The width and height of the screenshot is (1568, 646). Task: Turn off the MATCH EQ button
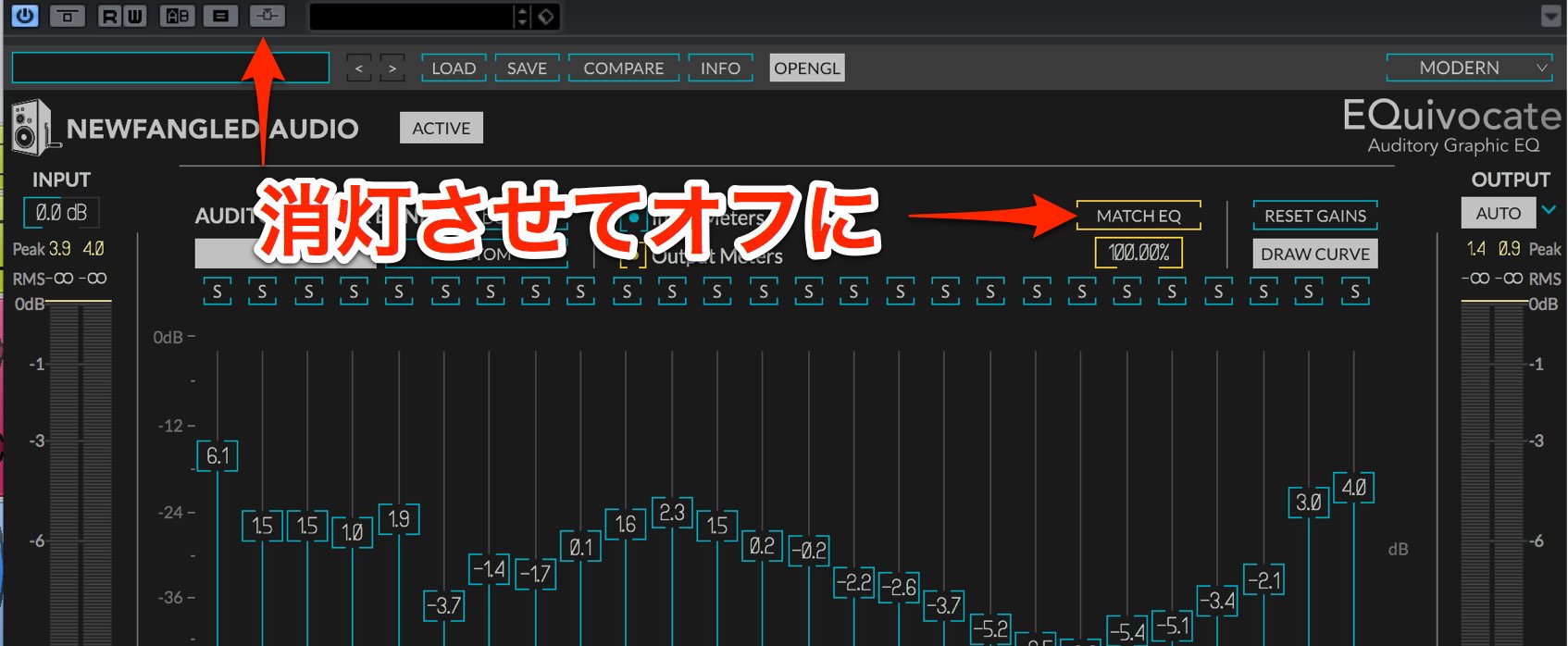[x=1139, y=216]
